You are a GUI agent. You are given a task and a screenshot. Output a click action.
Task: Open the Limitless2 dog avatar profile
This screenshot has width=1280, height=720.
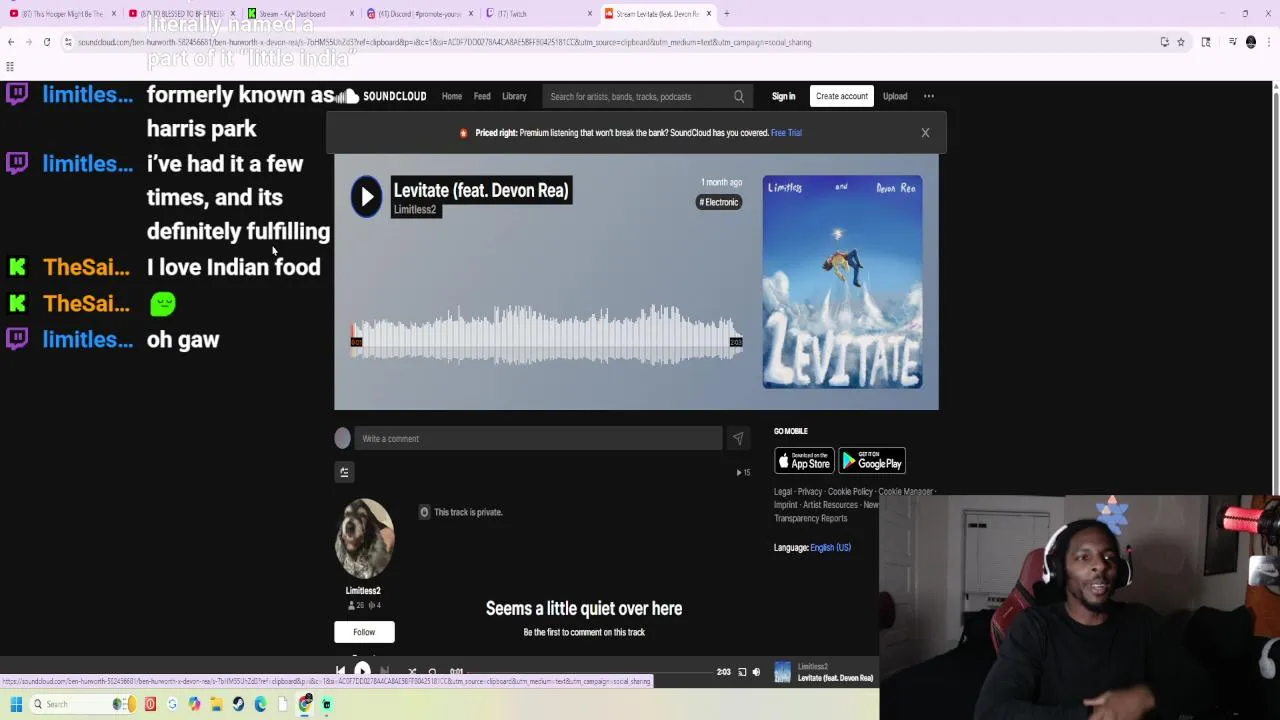point(364,538)
